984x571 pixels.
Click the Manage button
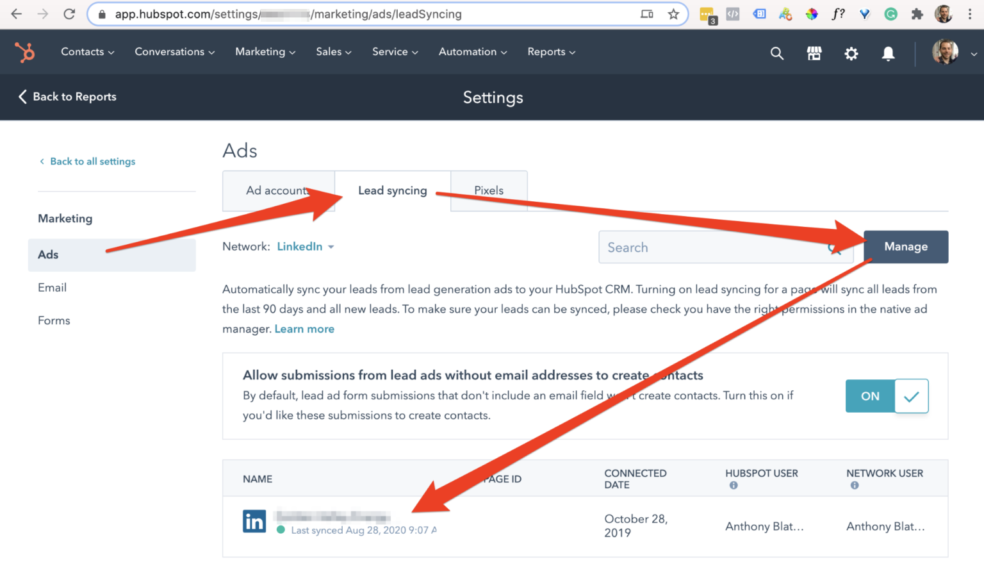(x=906, y=247)
